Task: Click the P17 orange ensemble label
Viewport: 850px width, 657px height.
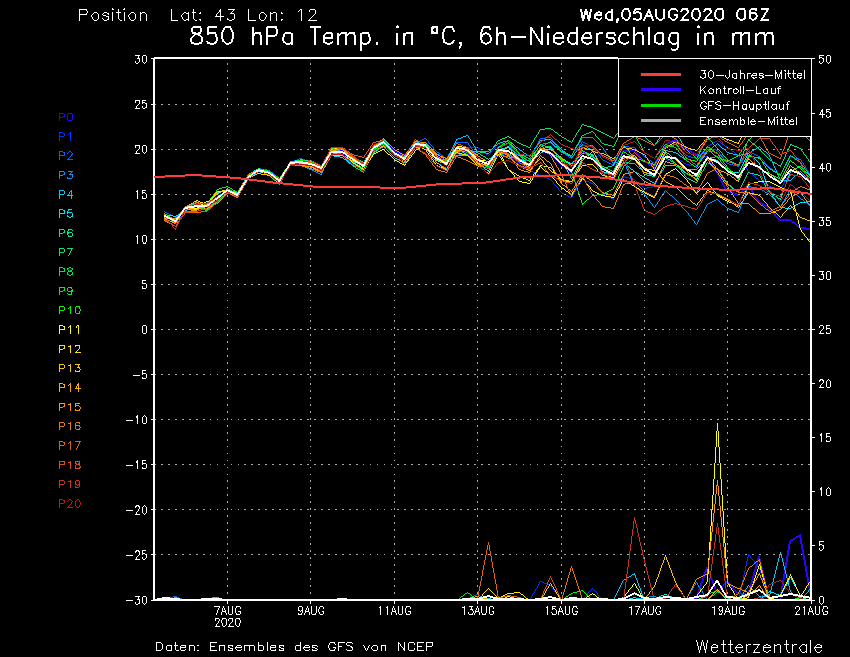Action: 69,445
